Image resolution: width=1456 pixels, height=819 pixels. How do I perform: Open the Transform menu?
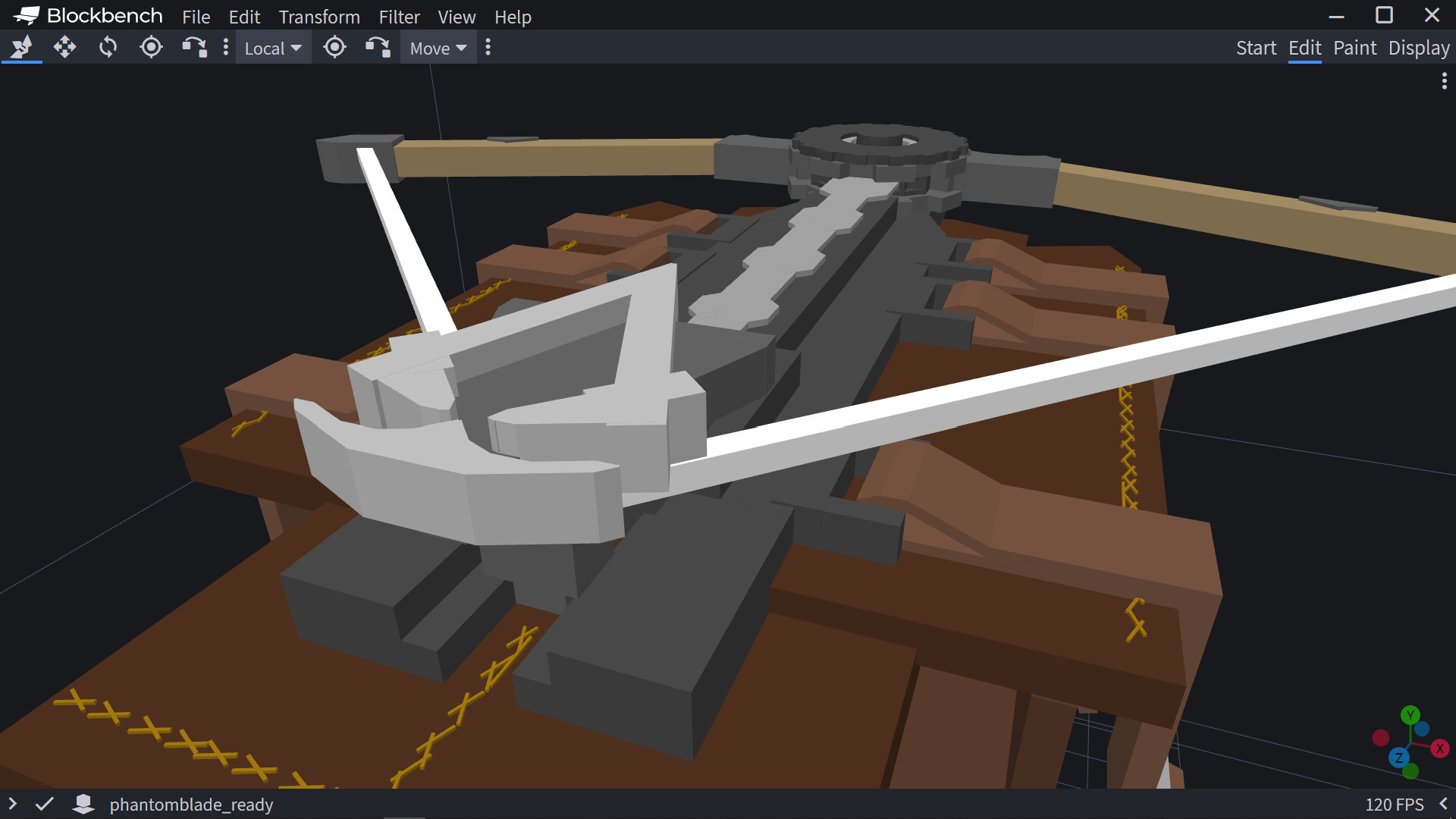pos(319,17)
